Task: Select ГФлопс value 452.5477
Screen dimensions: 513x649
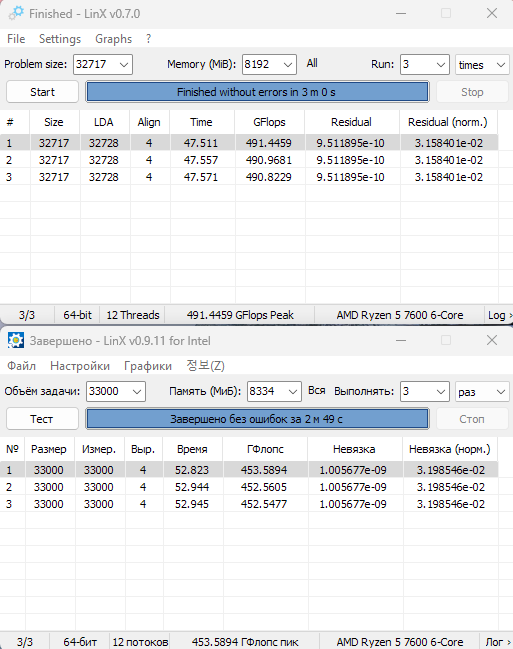Action: tap(264, 504)
